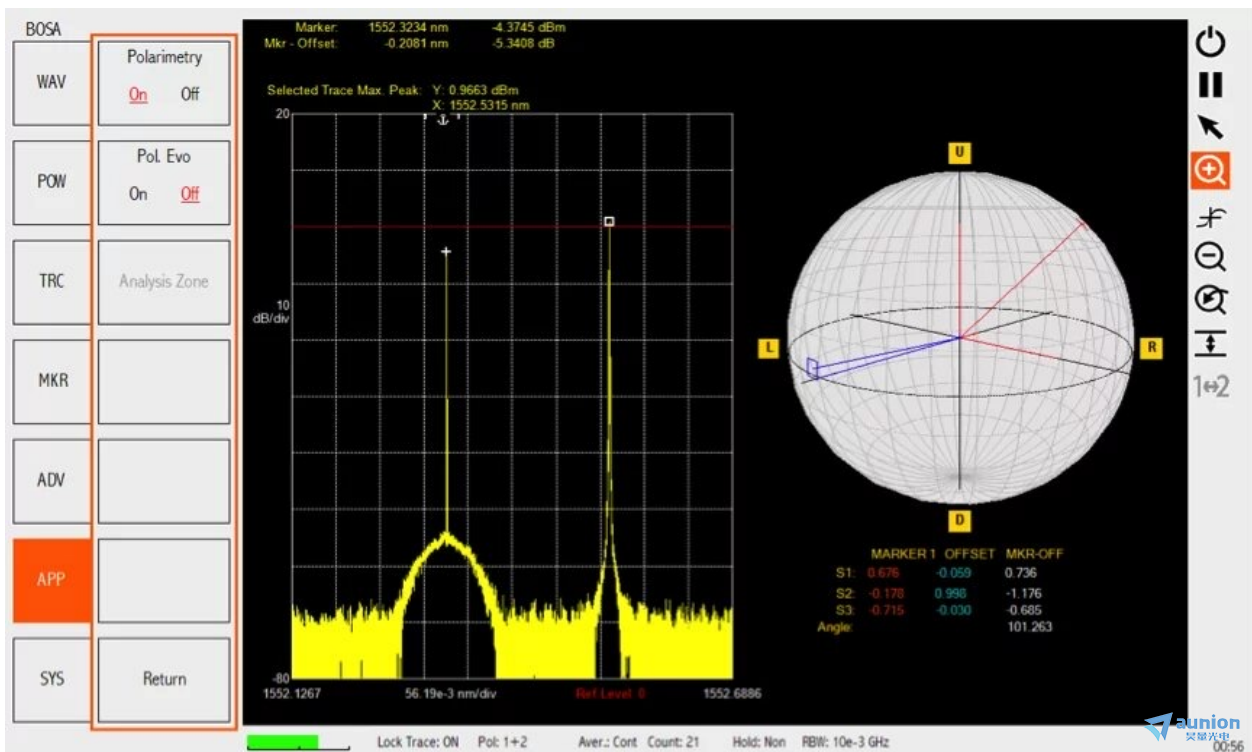Click the vertical auto-scale icon
1252x752 pixels.
(x=1210, y=343)
